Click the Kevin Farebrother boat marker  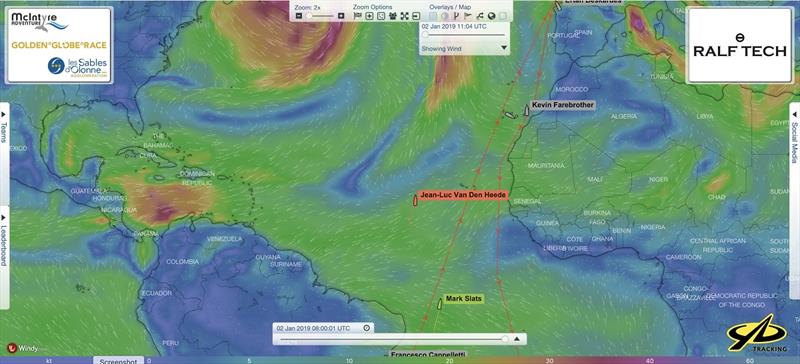527,110
